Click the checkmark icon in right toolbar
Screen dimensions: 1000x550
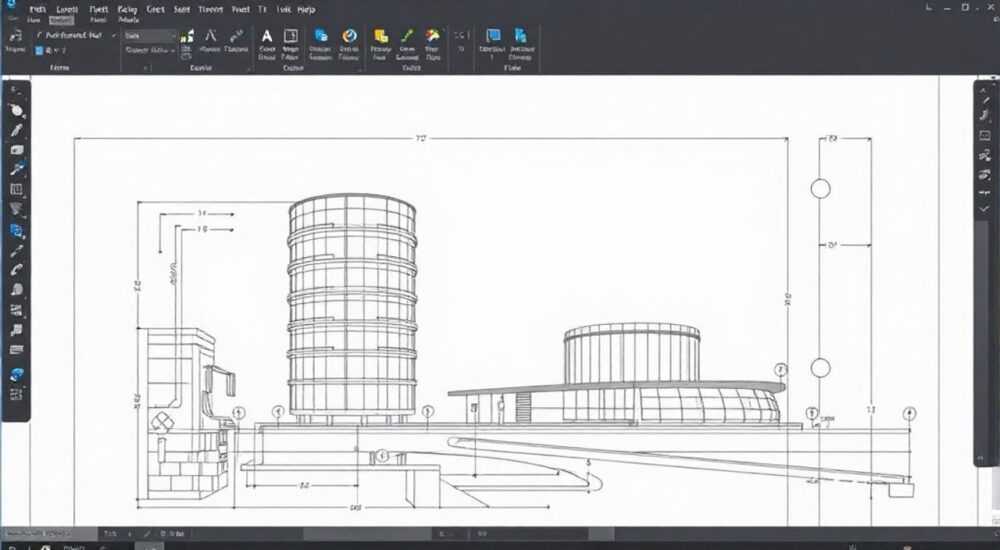(x=985, y=209)
